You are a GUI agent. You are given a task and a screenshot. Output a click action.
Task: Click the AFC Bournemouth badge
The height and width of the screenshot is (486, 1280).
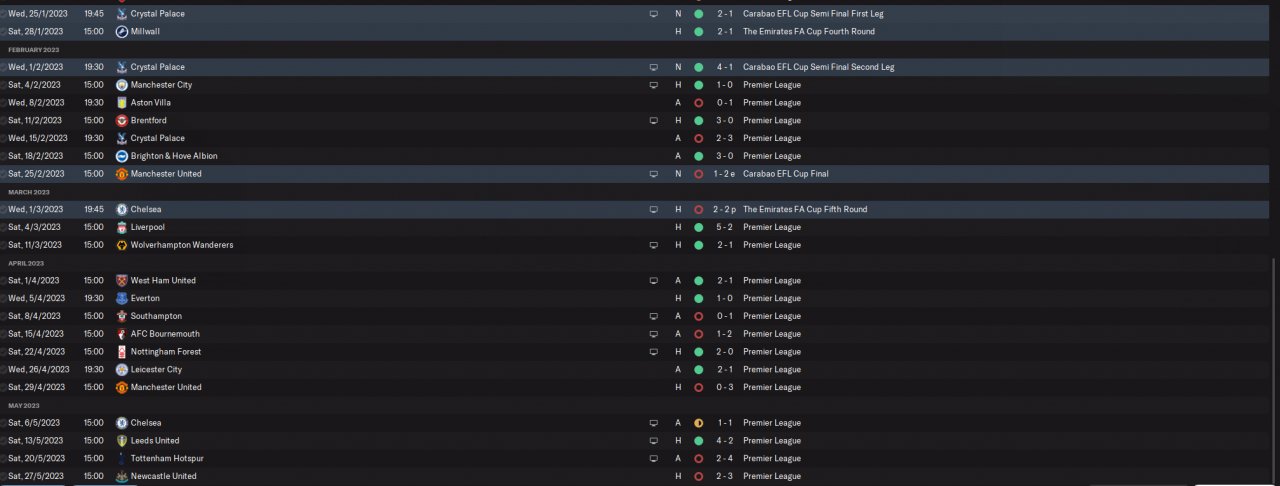[121, 334]
